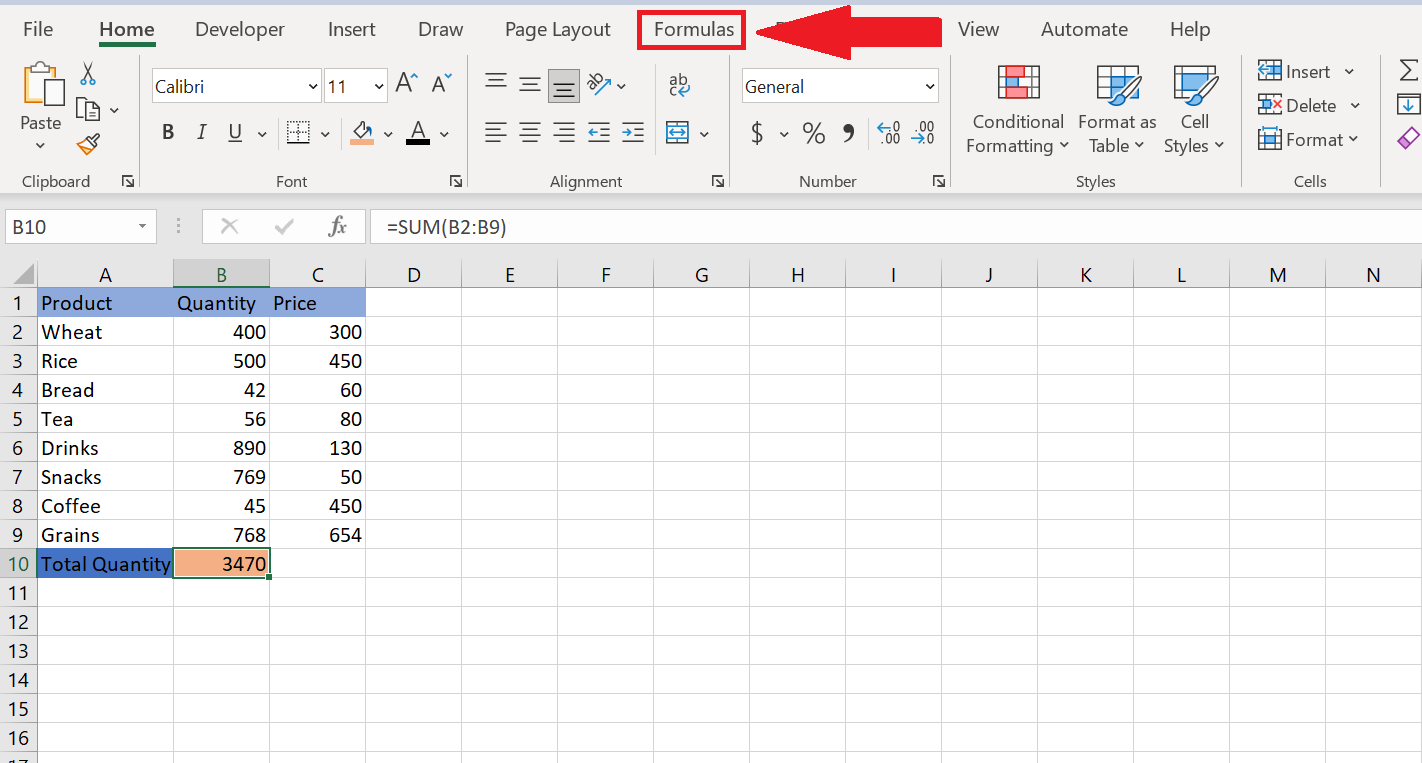Toggle Wrap Text in Alignment group
The width and height of the screenshot is (1422, 763).
tap(679, 86)
